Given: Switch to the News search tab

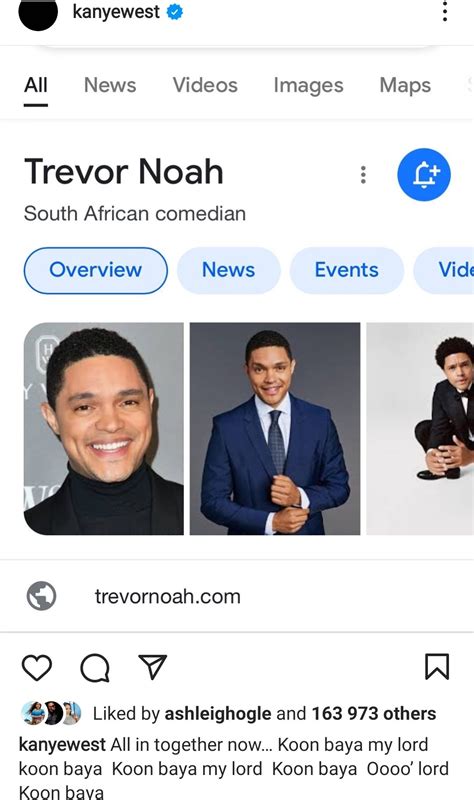Looking at the screenshot, I should point(110,85).
